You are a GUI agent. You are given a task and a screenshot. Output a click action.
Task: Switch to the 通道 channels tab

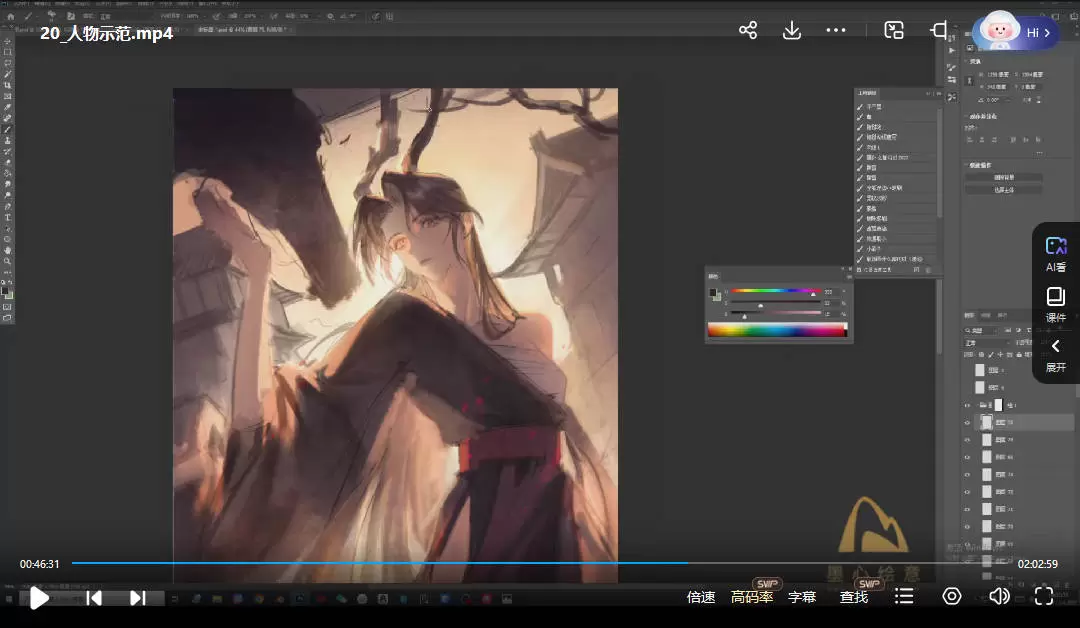coord(986,315)
